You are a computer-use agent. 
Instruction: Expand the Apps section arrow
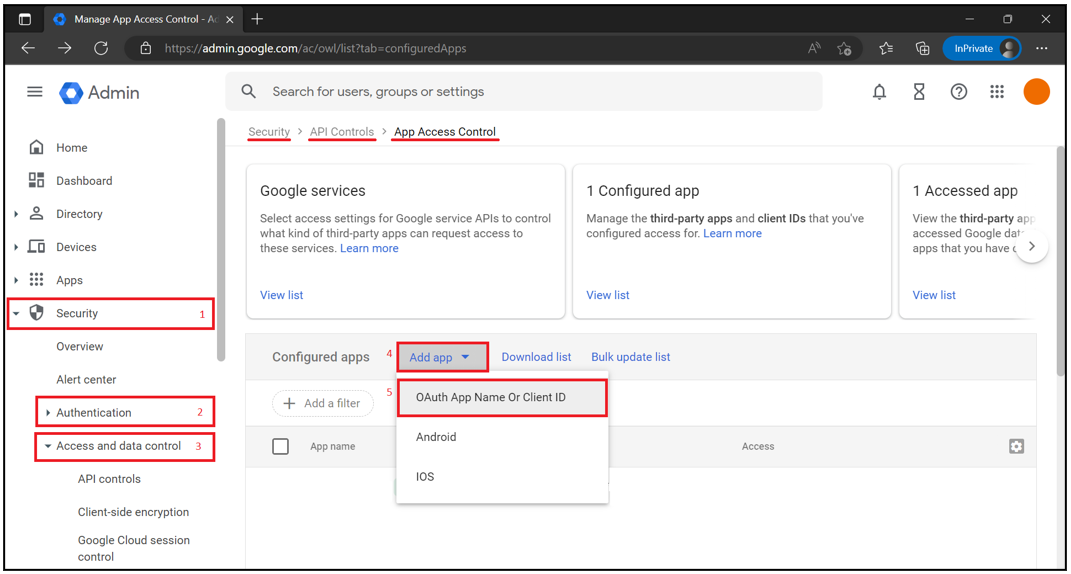[16, 280]
